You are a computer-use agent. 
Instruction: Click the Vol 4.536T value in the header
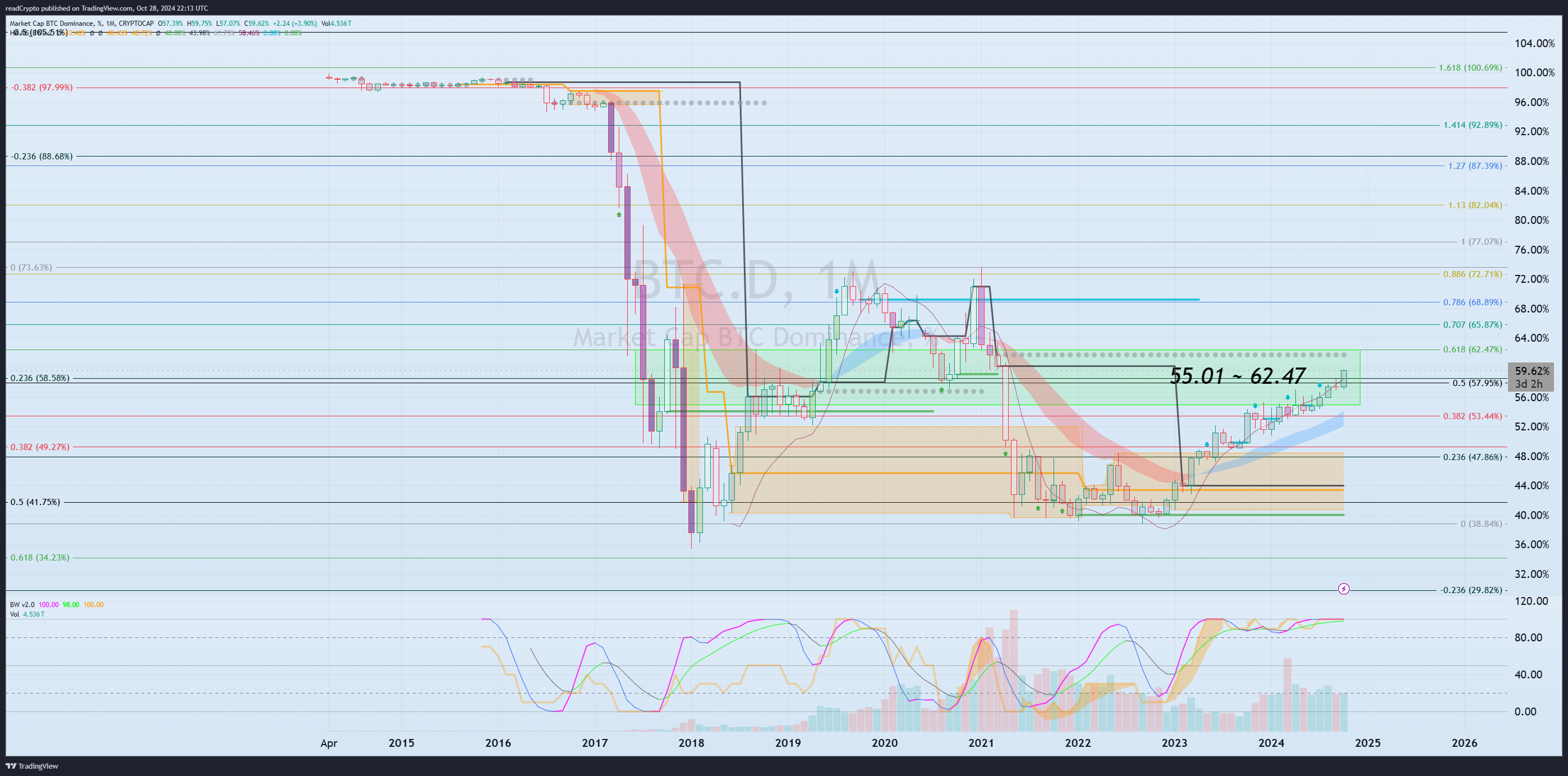336,23
